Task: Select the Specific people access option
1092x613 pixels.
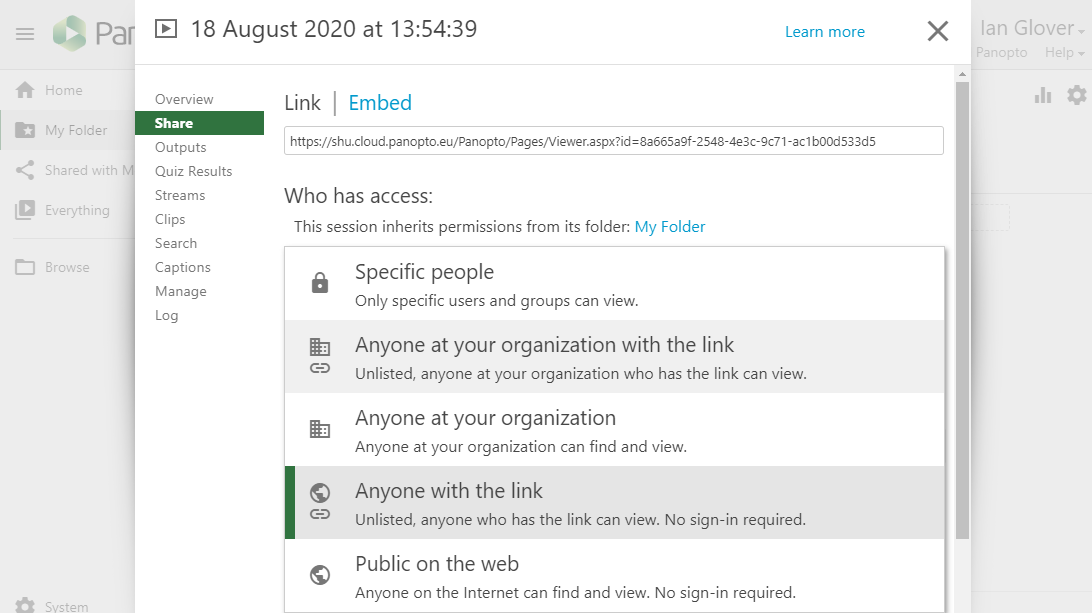Action: coord(614,284)
